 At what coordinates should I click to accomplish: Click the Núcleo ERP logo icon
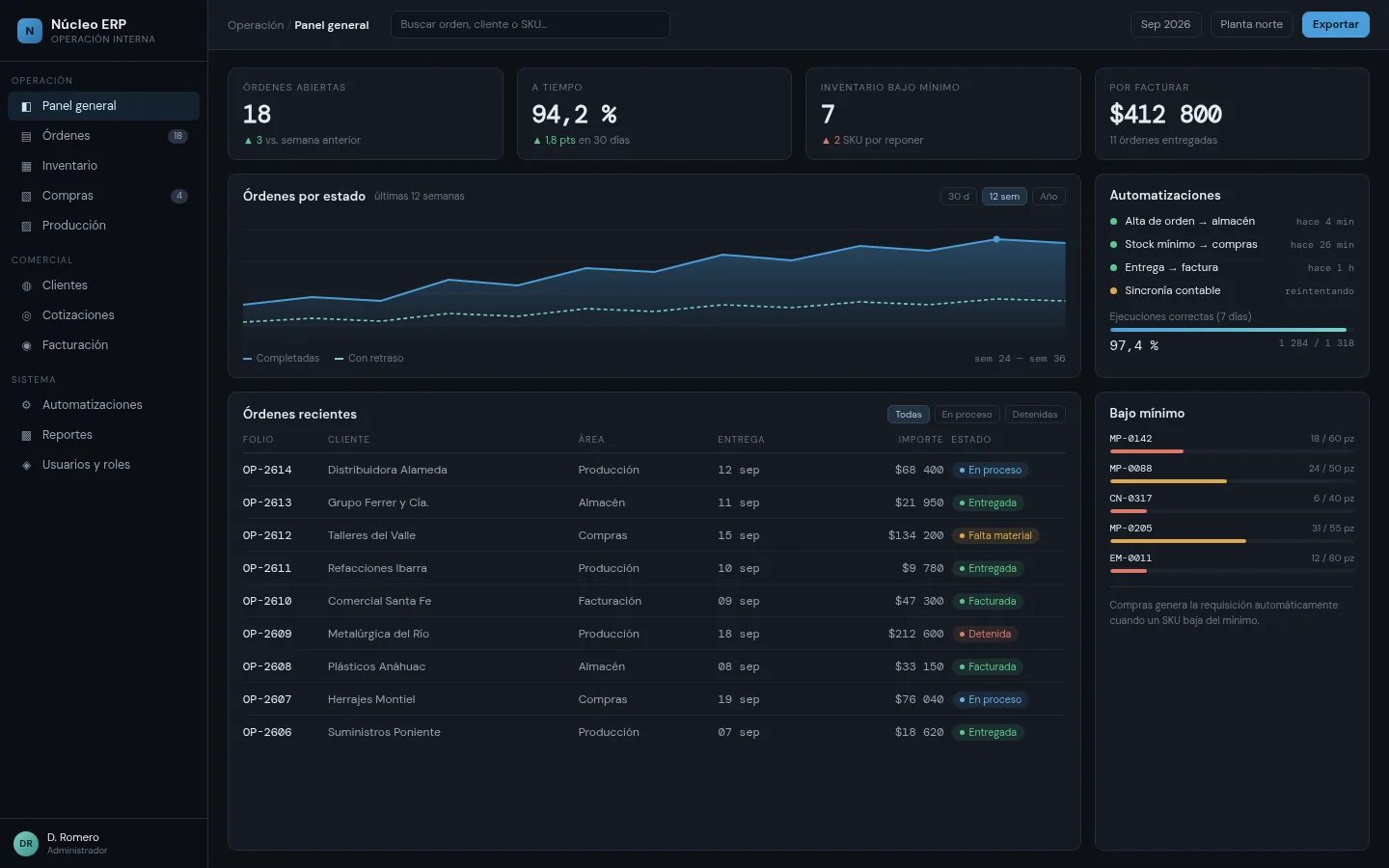[30, 31]
